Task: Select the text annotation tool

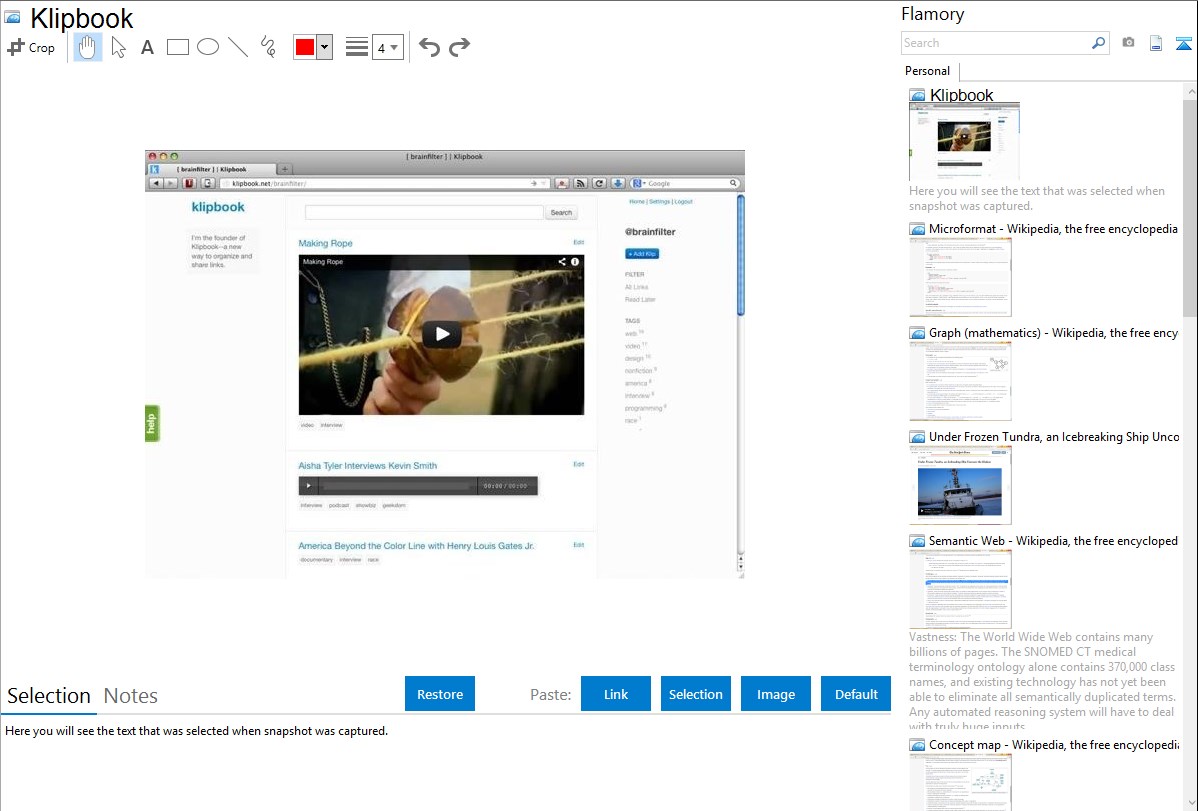Action: pyautogui.click(x=147, y=47)
